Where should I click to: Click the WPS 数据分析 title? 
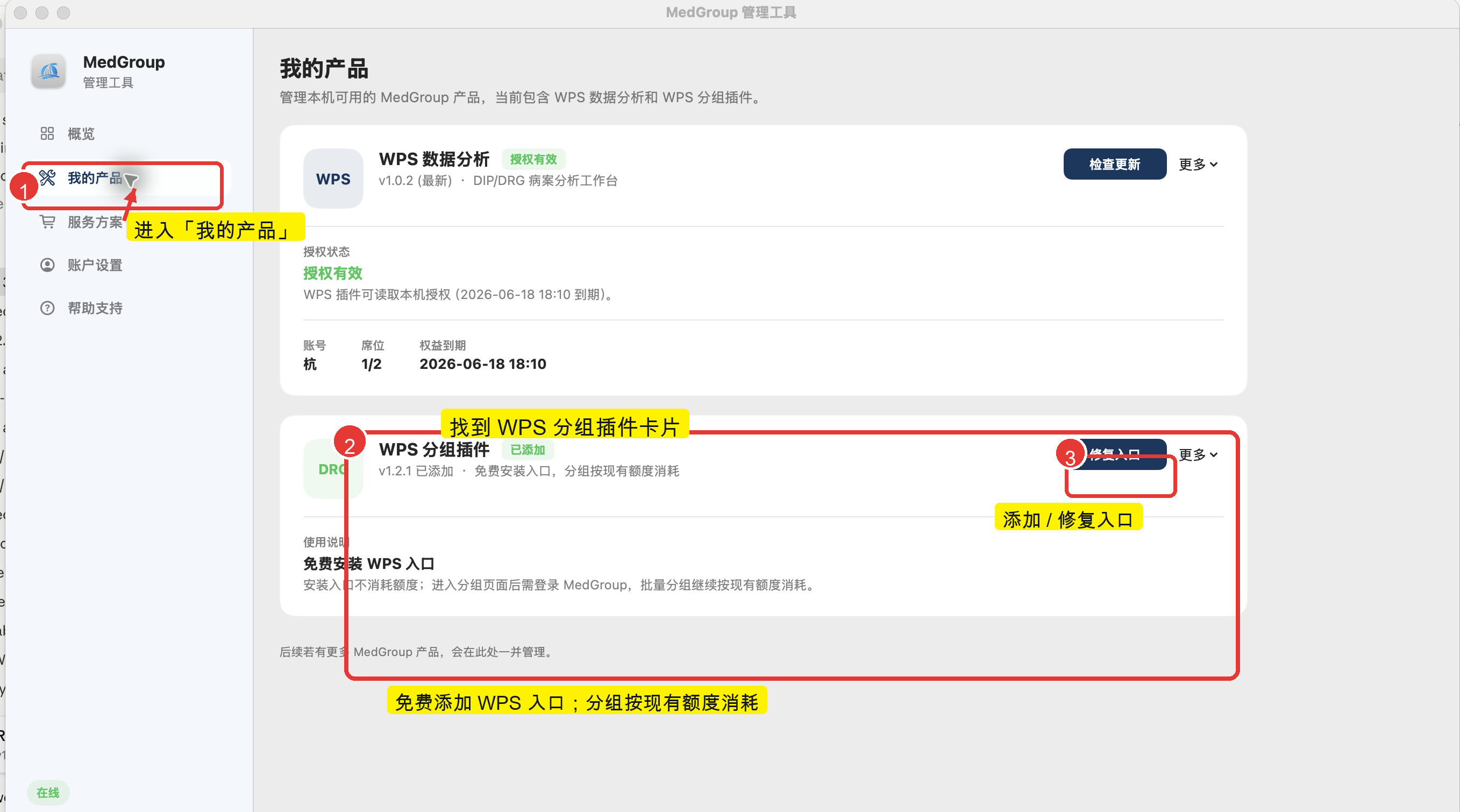tap(434, 159)
